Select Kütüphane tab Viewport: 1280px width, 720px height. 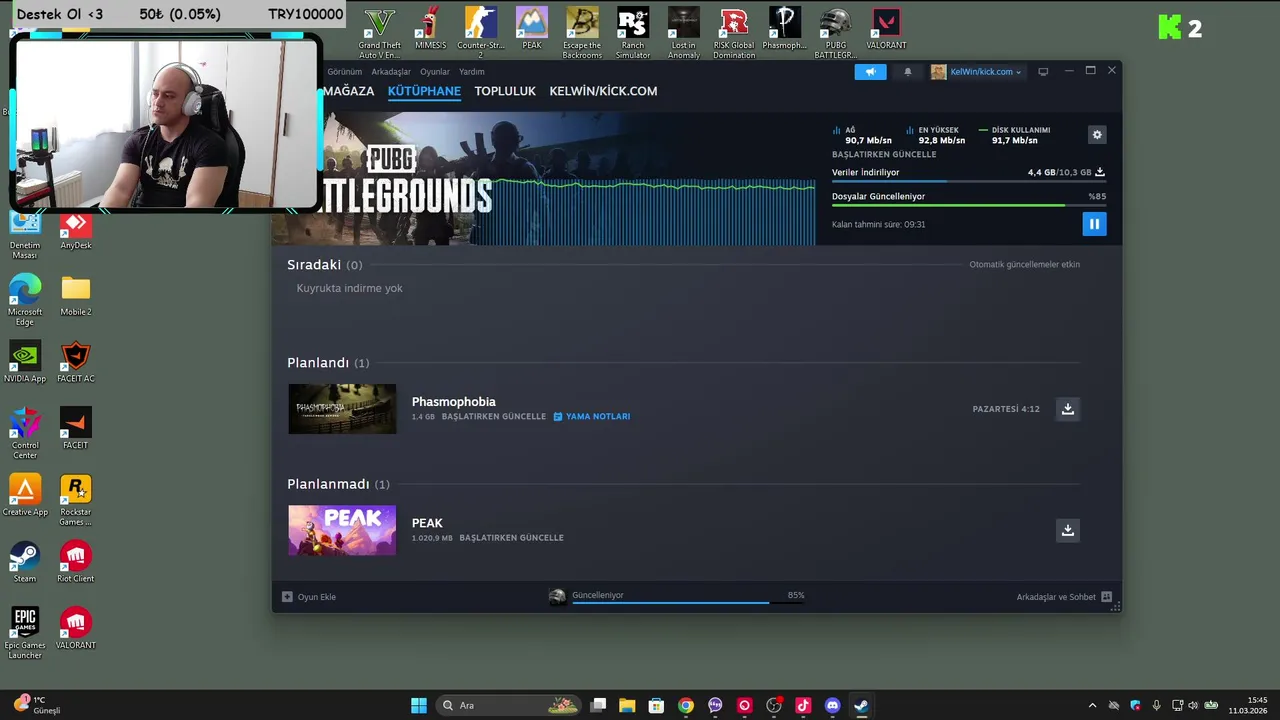[x=424, y=91]
